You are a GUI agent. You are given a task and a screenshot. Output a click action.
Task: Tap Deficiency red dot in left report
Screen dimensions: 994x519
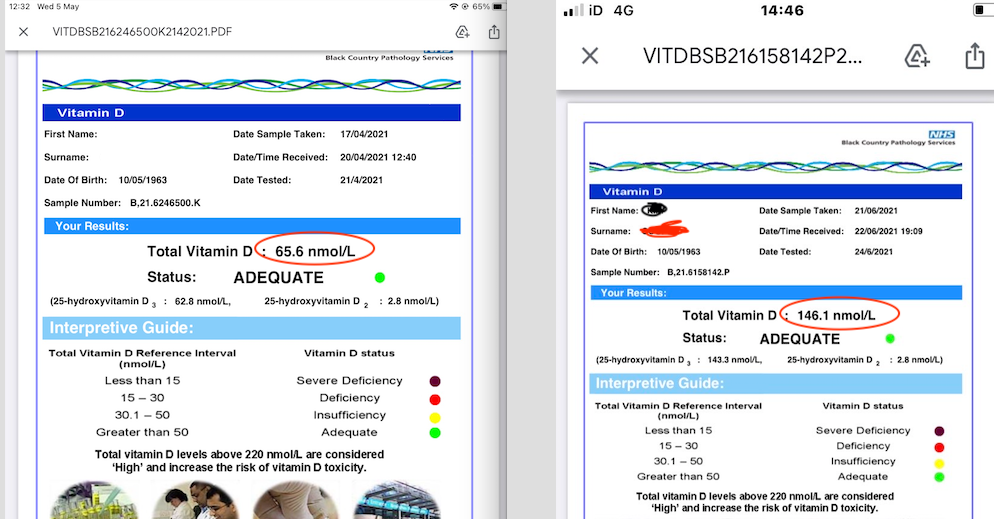pos(435,399)
